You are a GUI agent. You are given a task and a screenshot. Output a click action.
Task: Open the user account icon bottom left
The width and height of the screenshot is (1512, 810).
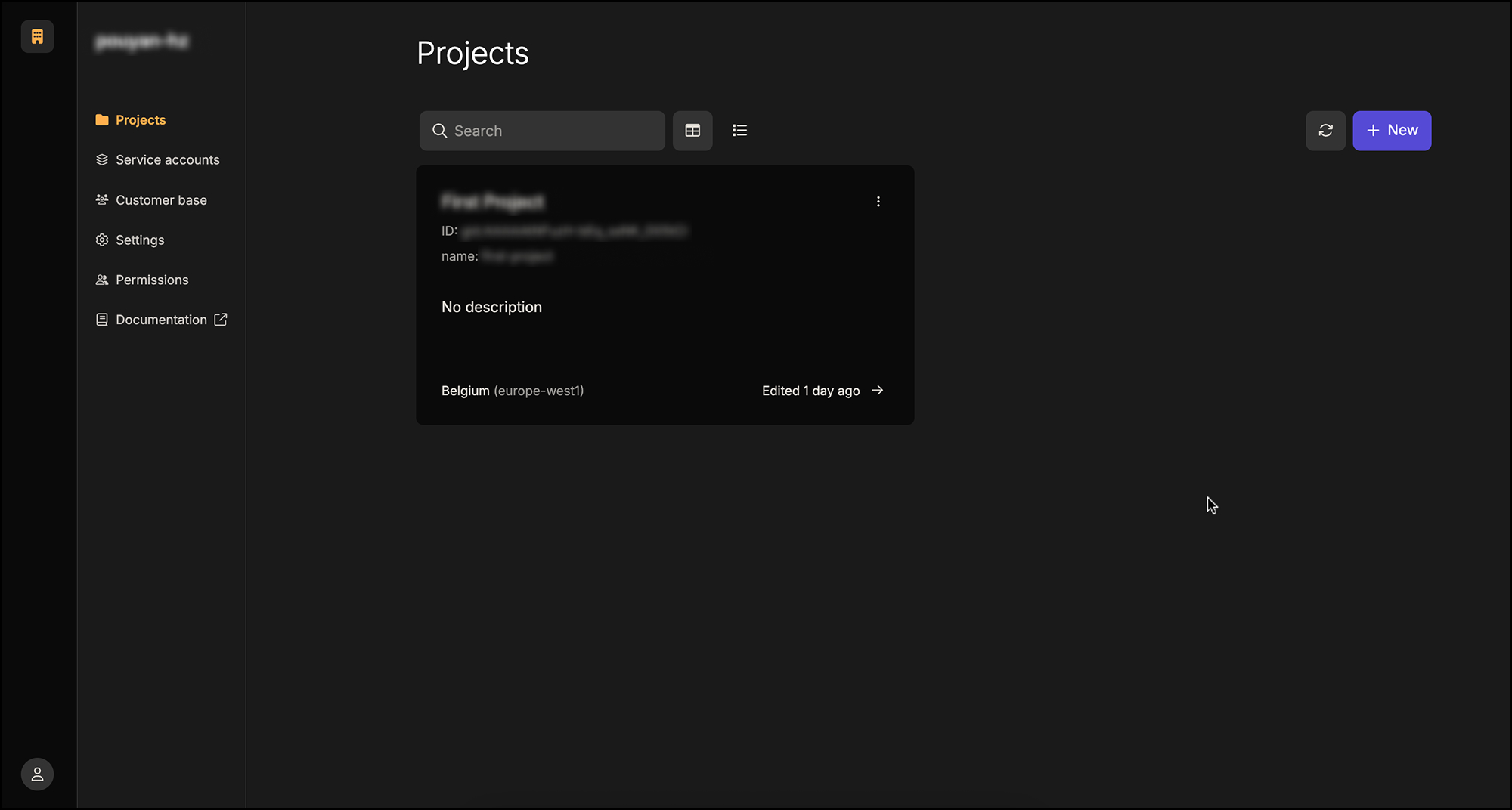coord(36,774)
